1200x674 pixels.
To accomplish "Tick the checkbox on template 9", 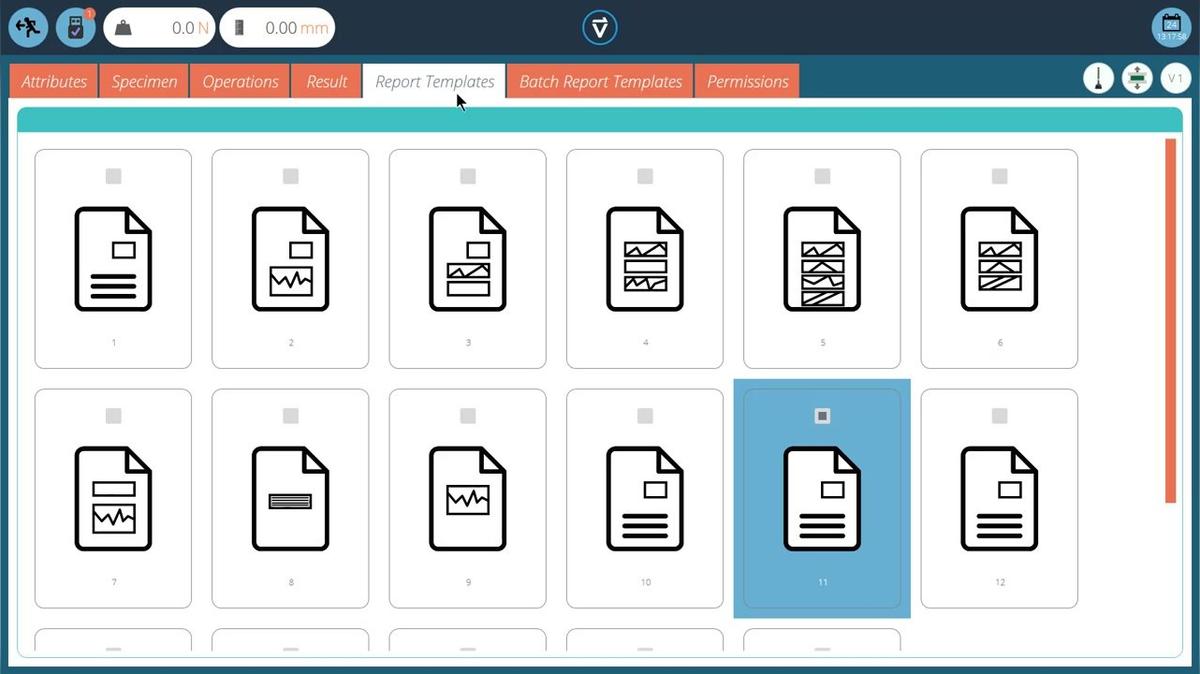I will coord(468,416).
